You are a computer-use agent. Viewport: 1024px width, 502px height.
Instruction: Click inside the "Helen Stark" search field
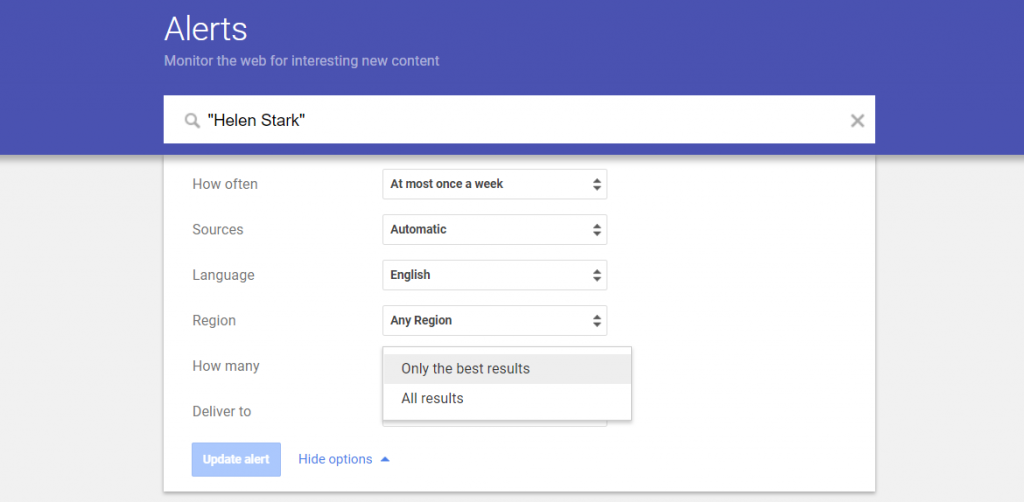pyautogui.click(x=519, y=119)
